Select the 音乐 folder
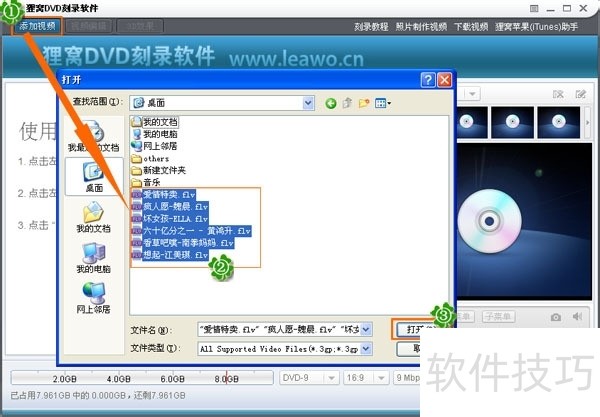 click(x=146, y=182)
